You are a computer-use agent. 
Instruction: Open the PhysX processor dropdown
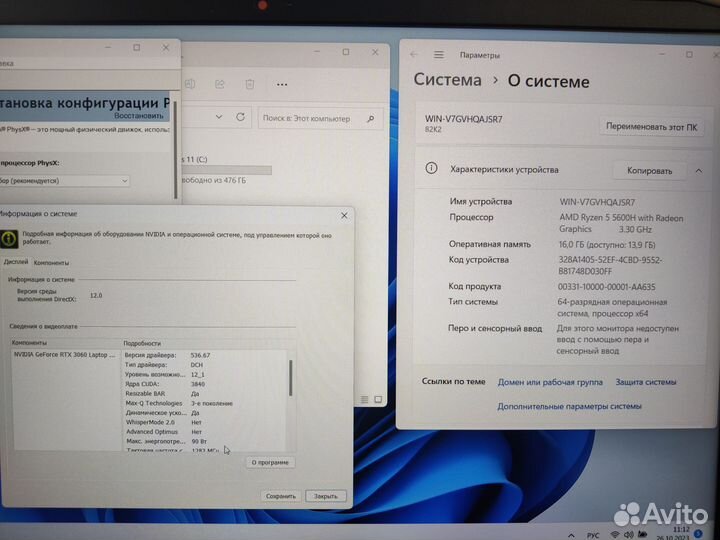[x=64, y=181]
